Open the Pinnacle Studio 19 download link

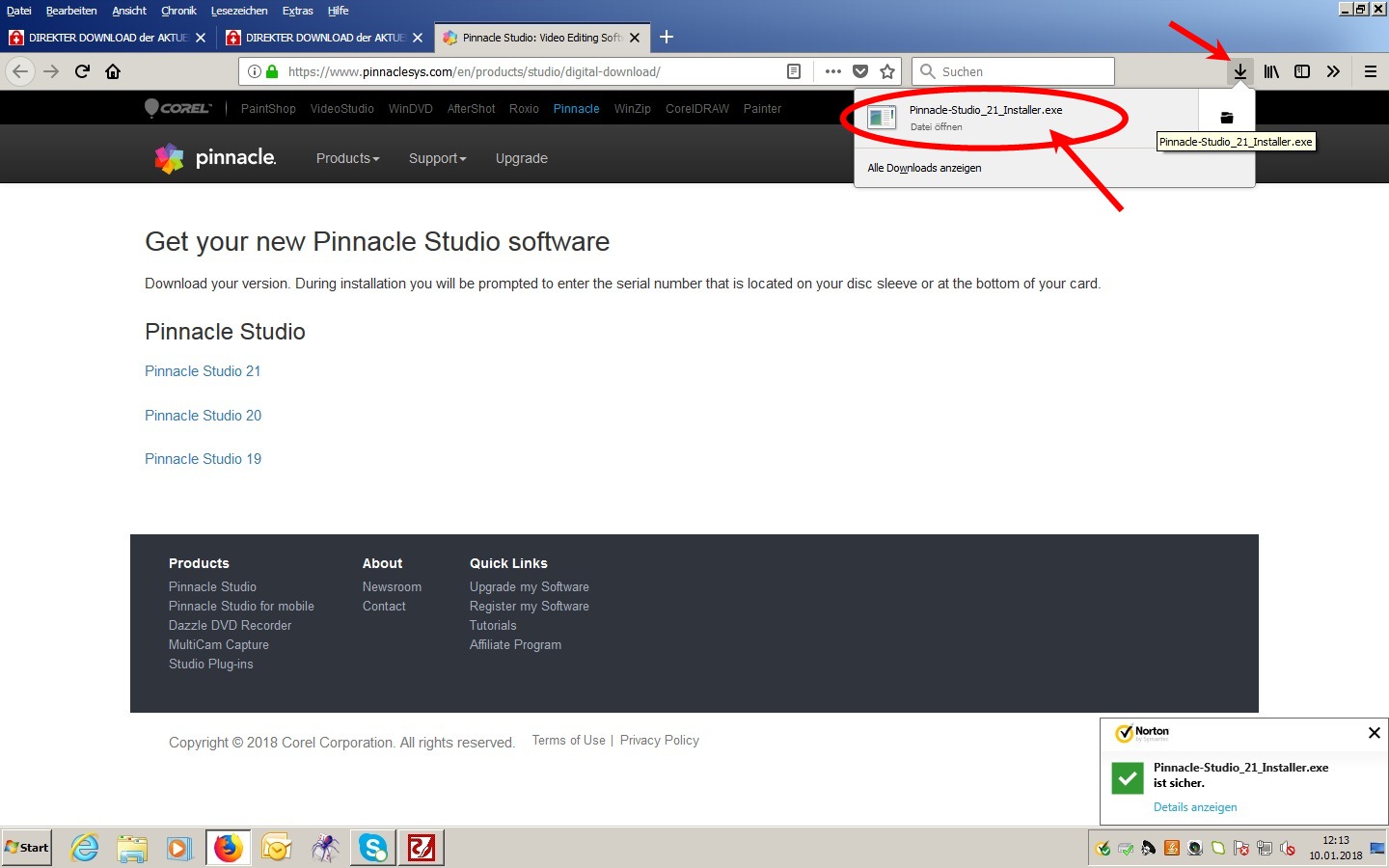pyautogui.click(x=203, y=459)
